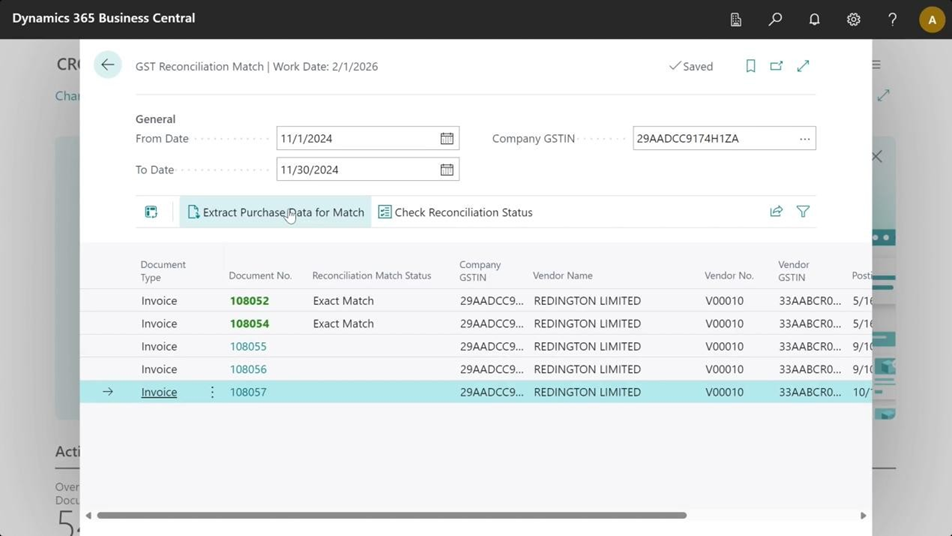Viewport: 952px width, 536px height.
Task: Open page in new window icon
Action: click(776, 66)
